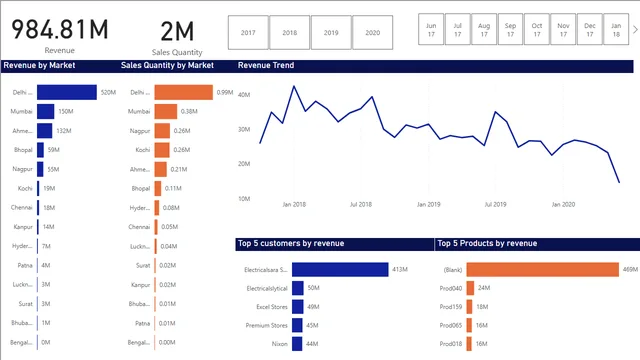Click the Nagpur 0.26M sales quantity bar

coord(162,131)
